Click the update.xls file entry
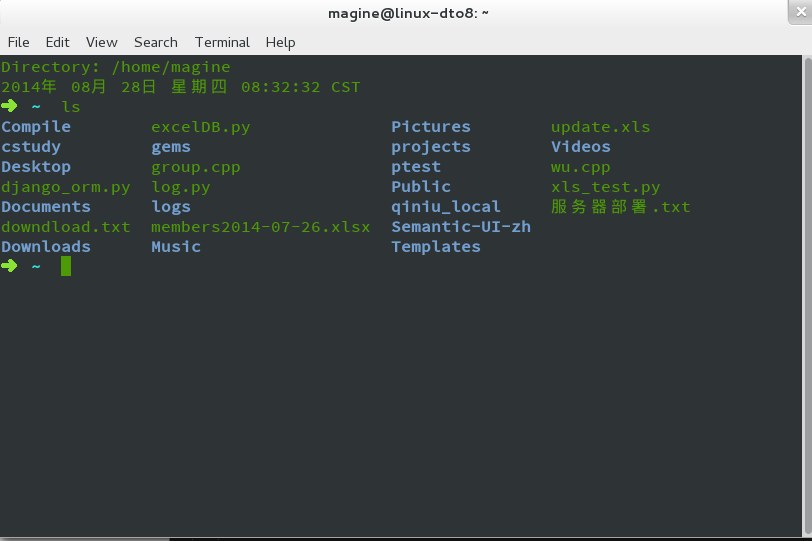The height and width of the screenshot is (541, 812). (600, 127)
